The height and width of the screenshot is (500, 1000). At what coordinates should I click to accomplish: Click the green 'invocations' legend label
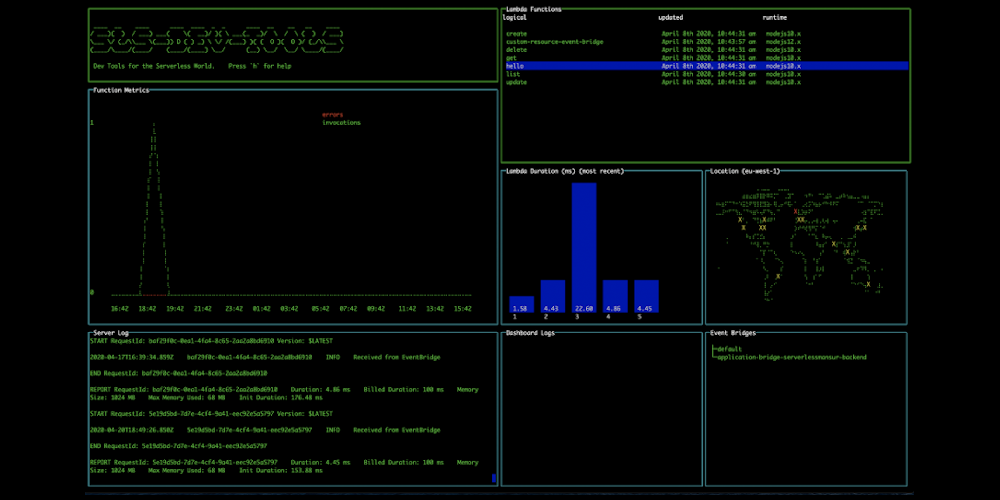[341, 122]
